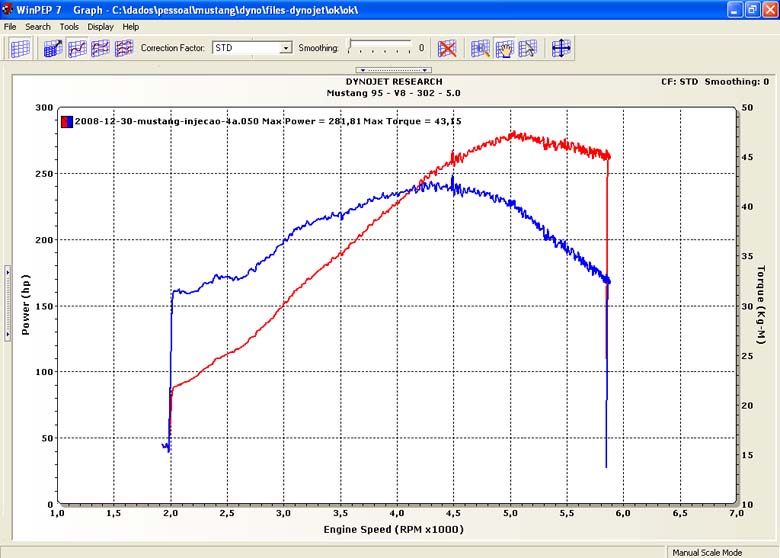Screen dimensions: 780x558
Task: Click the red power curve peak
Action: [x=513, y=133]
